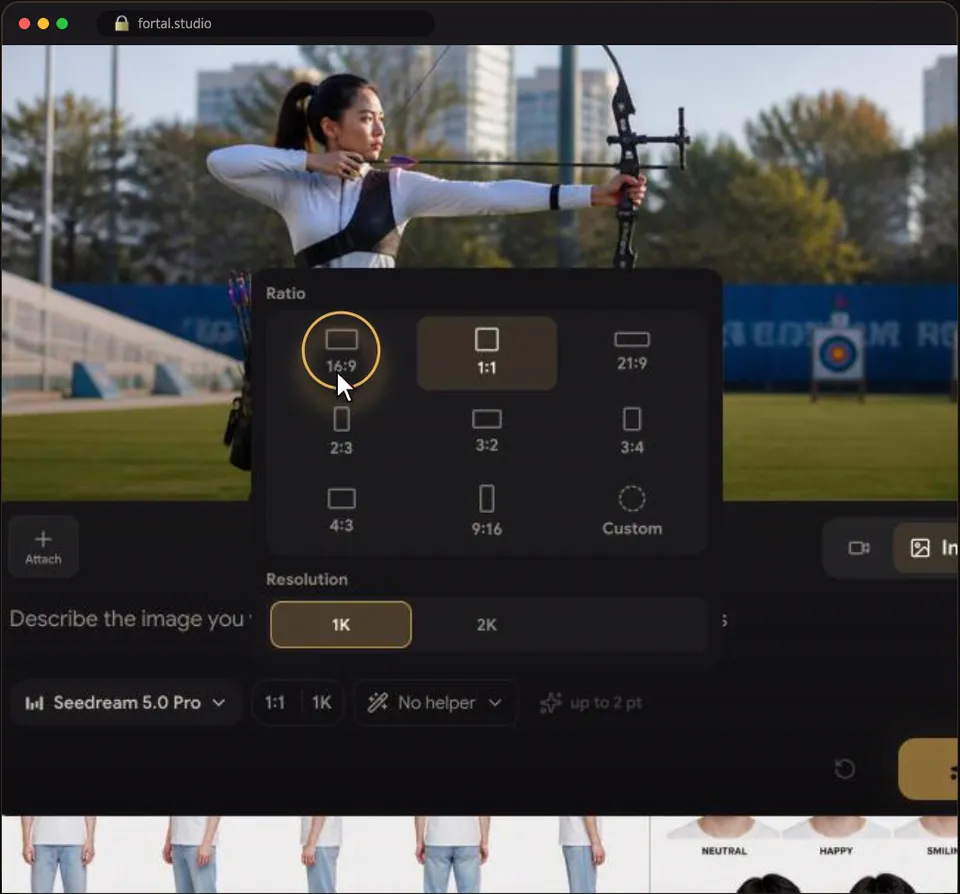Screen dimensions: 960x894
Task: Choose the 3:4 ratio option
Action: (632, 432)
